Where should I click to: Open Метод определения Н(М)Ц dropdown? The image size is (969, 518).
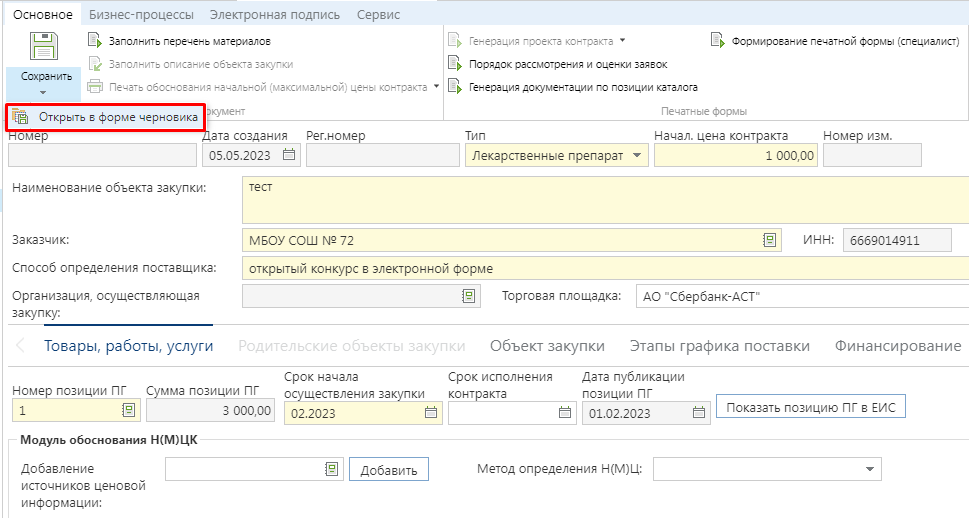870,469
